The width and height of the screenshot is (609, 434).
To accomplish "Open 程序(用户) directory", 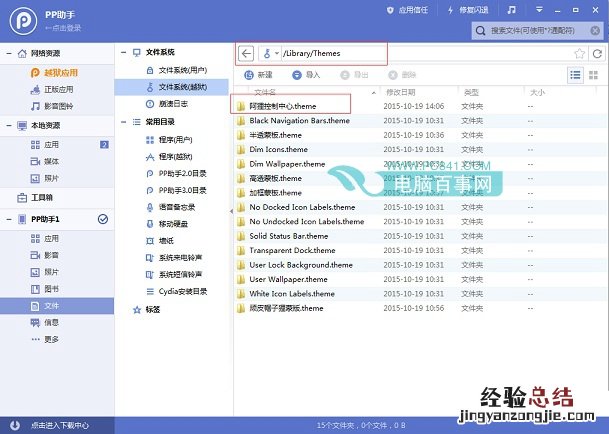I will [x=169, y=139].
